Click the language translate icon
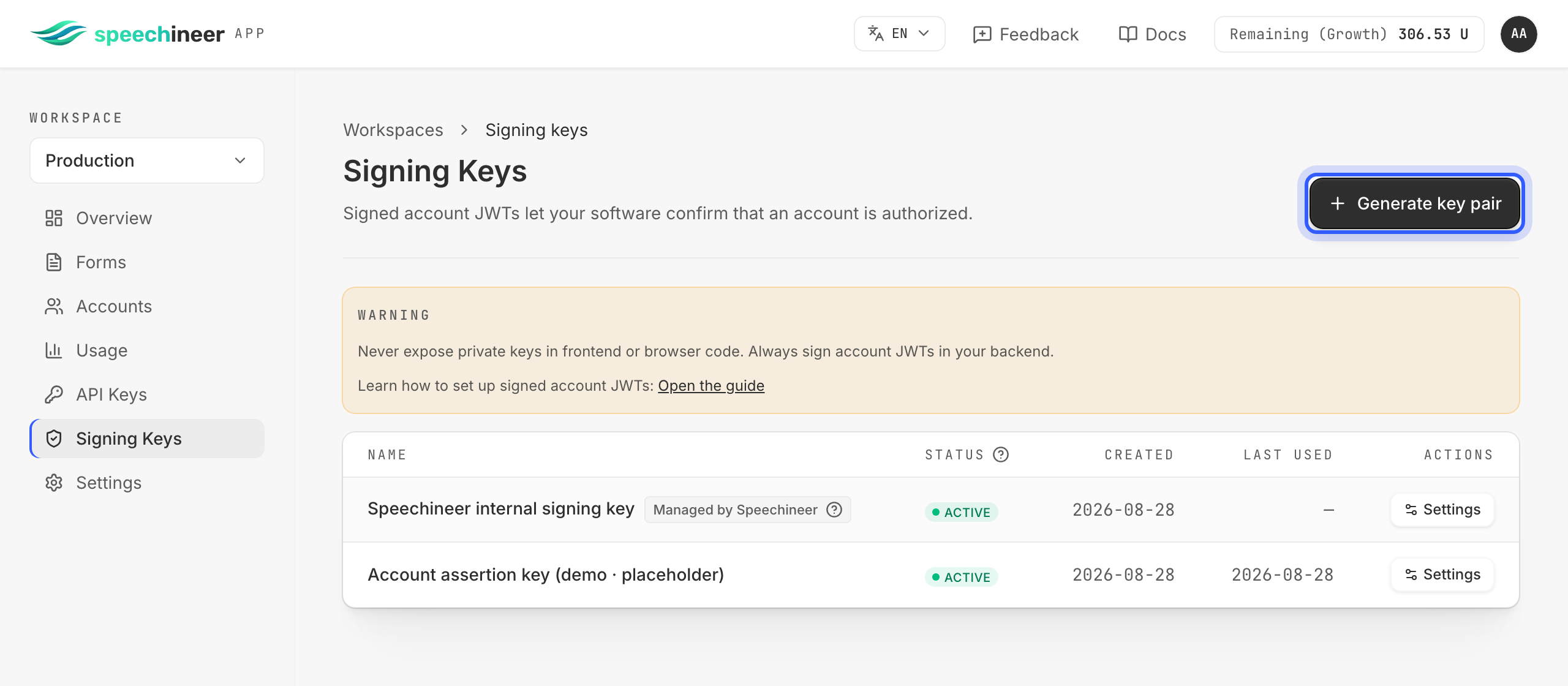The height and width of the screenshot is (686, 1568). point(876,34)
